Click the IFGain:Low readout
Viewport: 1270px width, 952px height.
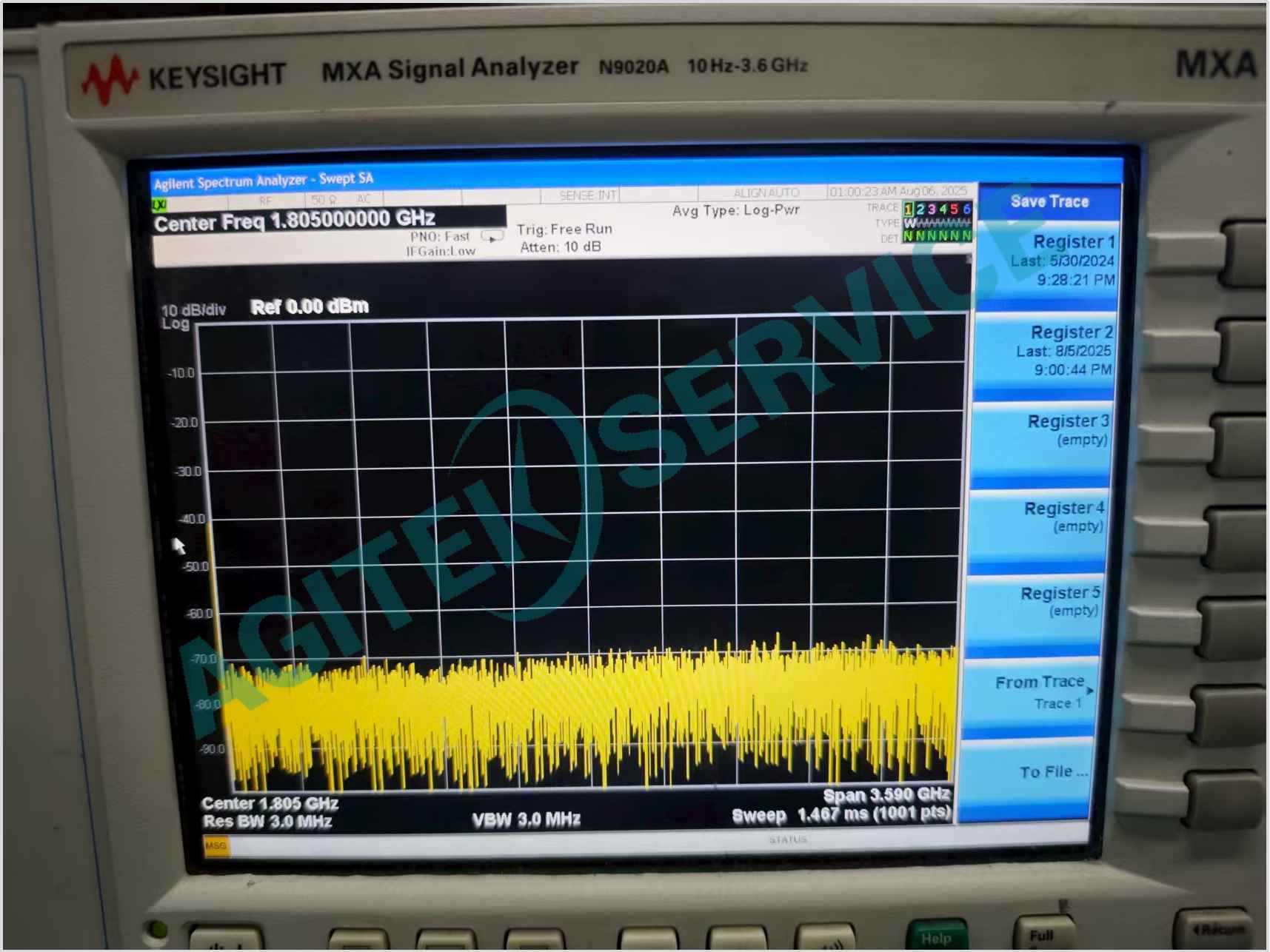[441, 252]
